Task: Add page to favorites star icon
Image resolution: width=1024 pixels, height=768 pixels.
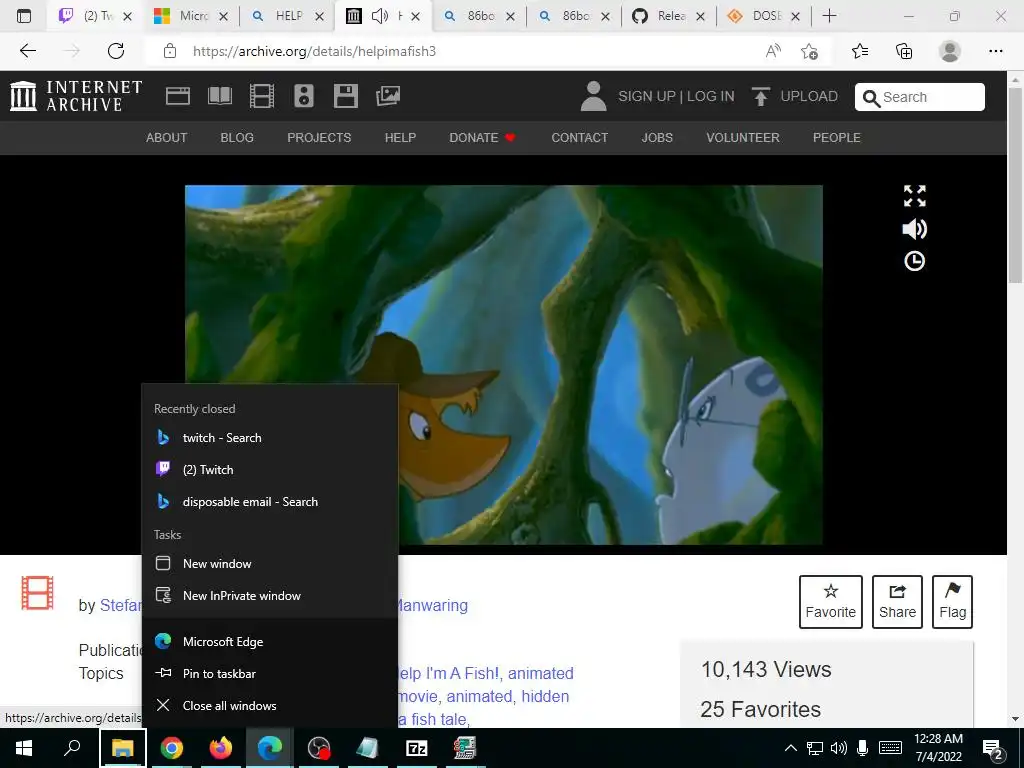Action: tap(810, 51)
